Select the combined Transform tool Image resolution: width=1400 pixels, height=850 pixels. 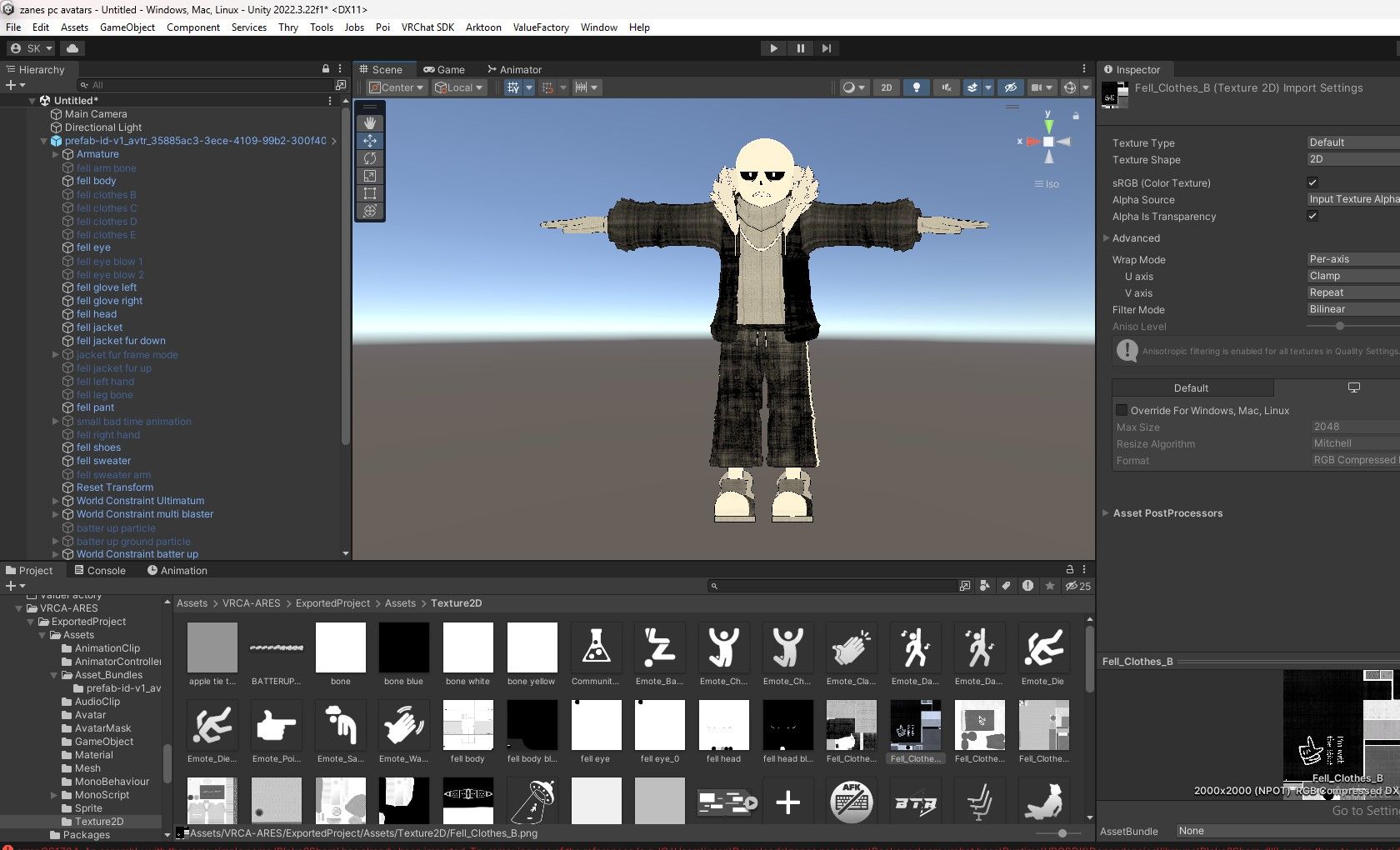pos(370,211)
